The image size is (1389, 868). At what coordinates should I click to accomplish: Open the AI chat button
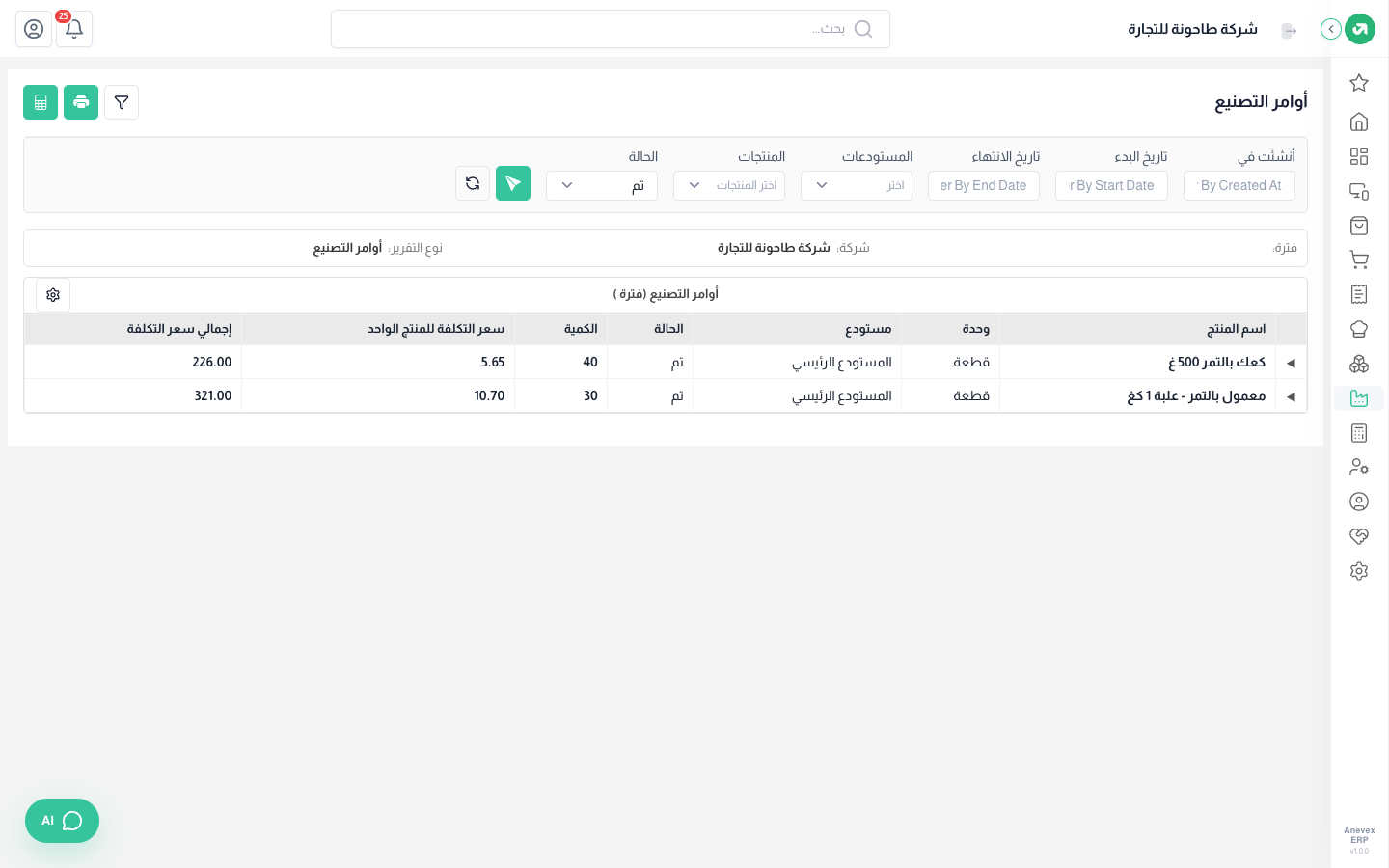[x=62, y=821]
